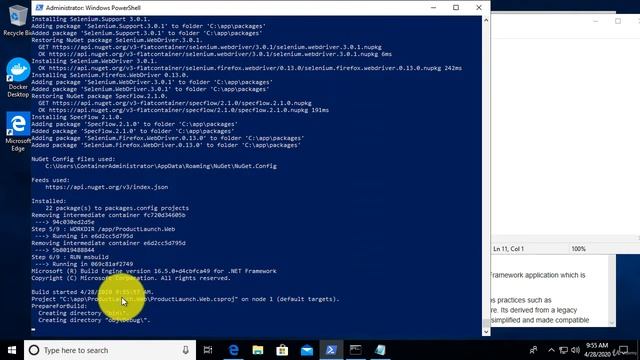Close the PowerShell window
640x360 pixels.
479,8
